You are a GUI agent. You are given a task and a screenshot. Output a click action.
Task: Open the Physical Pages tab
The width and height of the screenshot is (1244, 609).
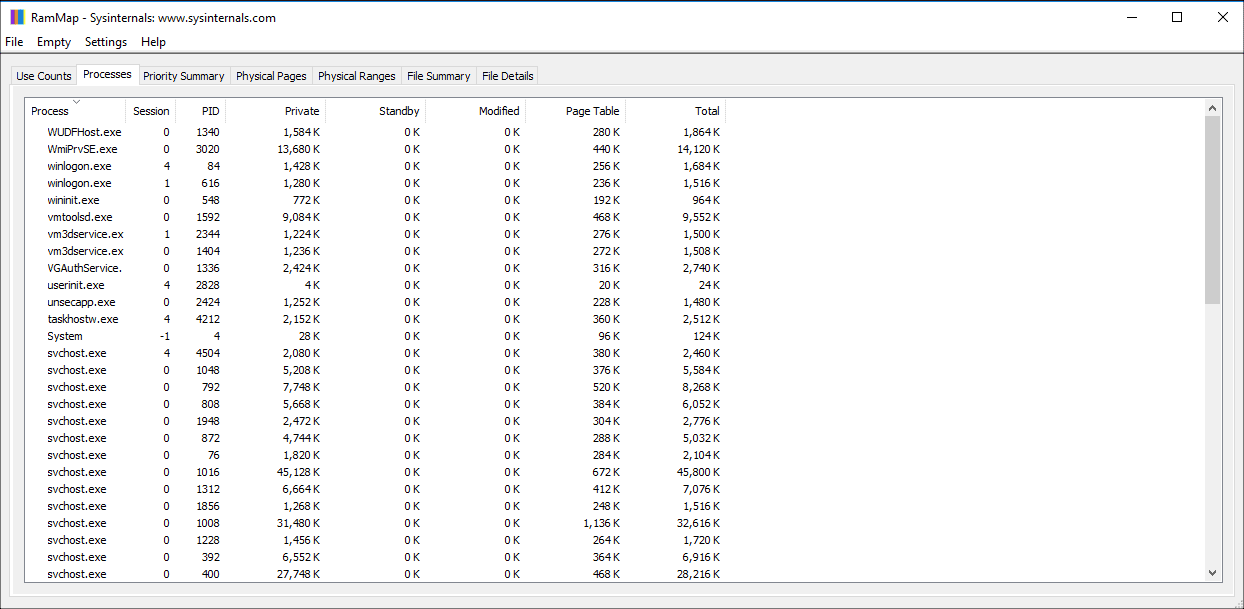pos(271,75)
